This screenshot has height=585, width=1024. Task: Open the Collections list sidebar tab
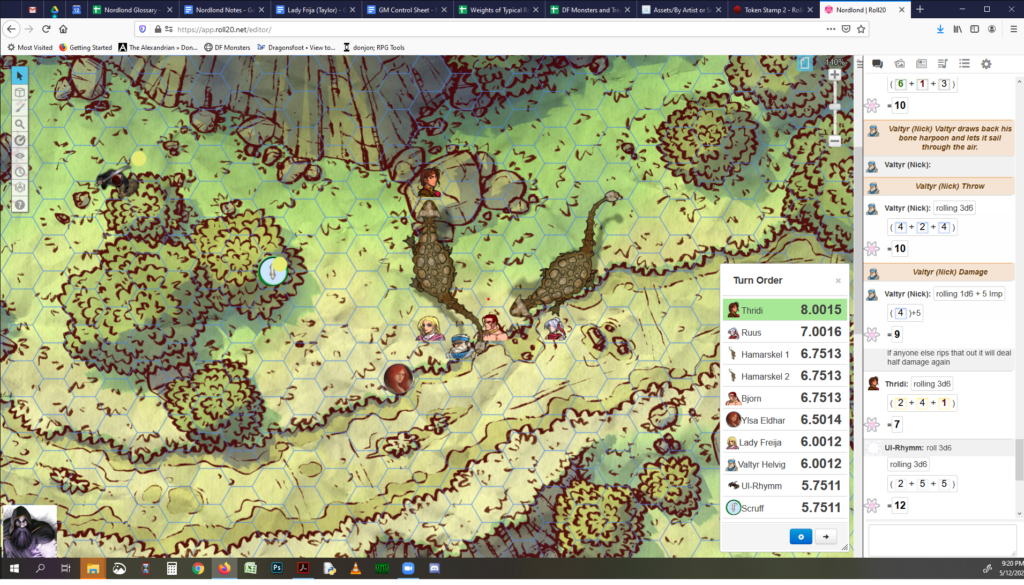point(964,63)
